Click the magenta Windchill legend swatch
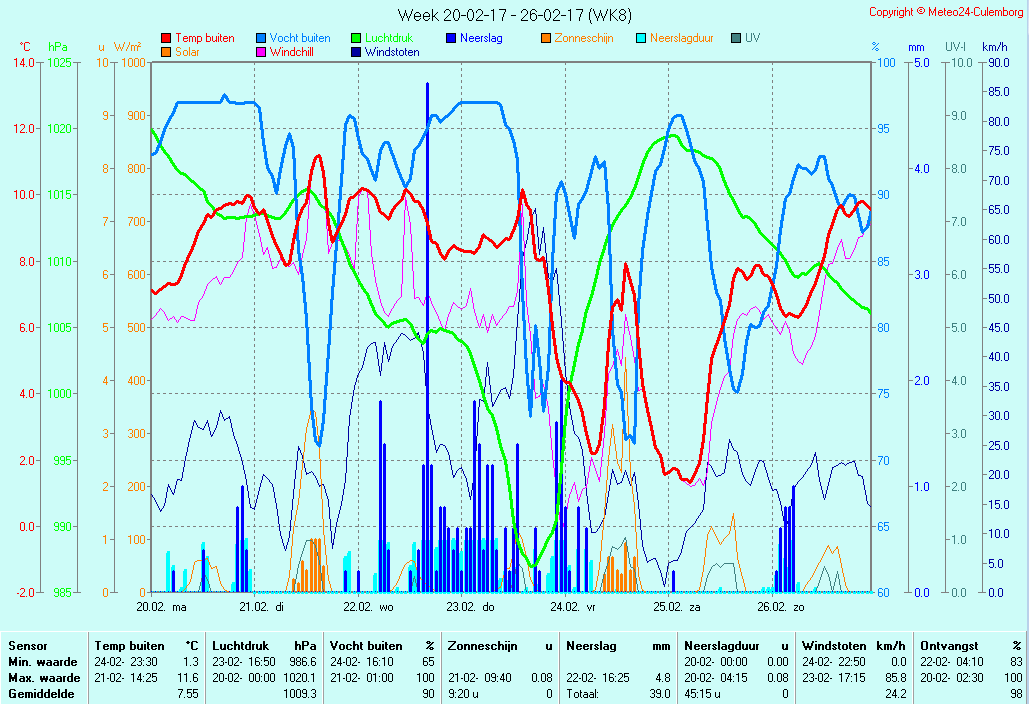Screen dimensions: 1029x704 click(261, 52)
